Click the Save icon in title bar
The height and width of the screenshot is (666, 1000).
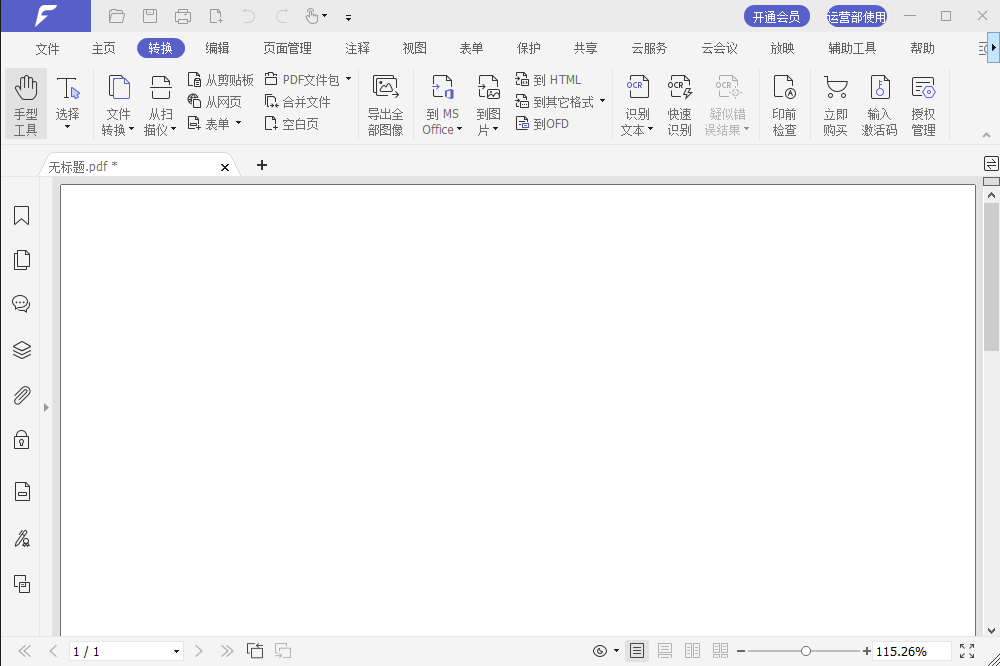pos(150,16)
